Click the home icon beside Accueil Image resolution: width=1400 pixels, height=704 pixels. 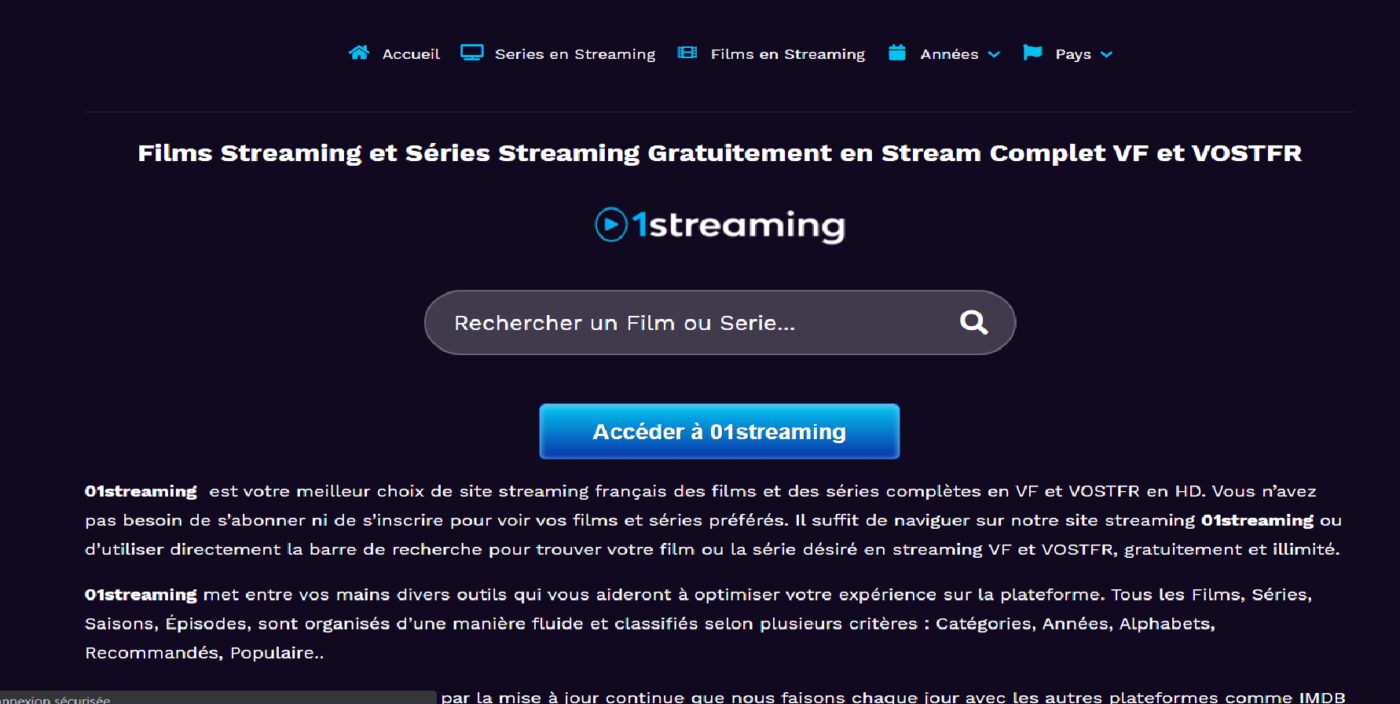tap(359, 53)
